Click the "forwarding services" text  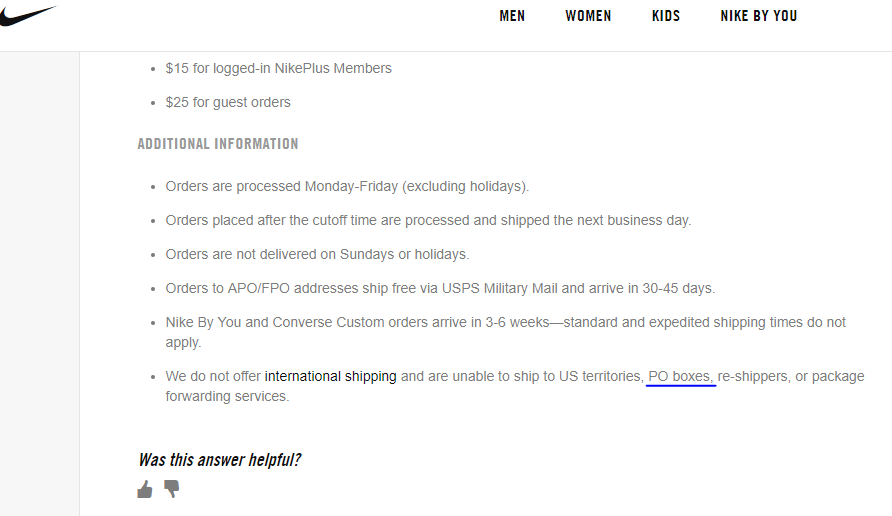coord(227,396)
